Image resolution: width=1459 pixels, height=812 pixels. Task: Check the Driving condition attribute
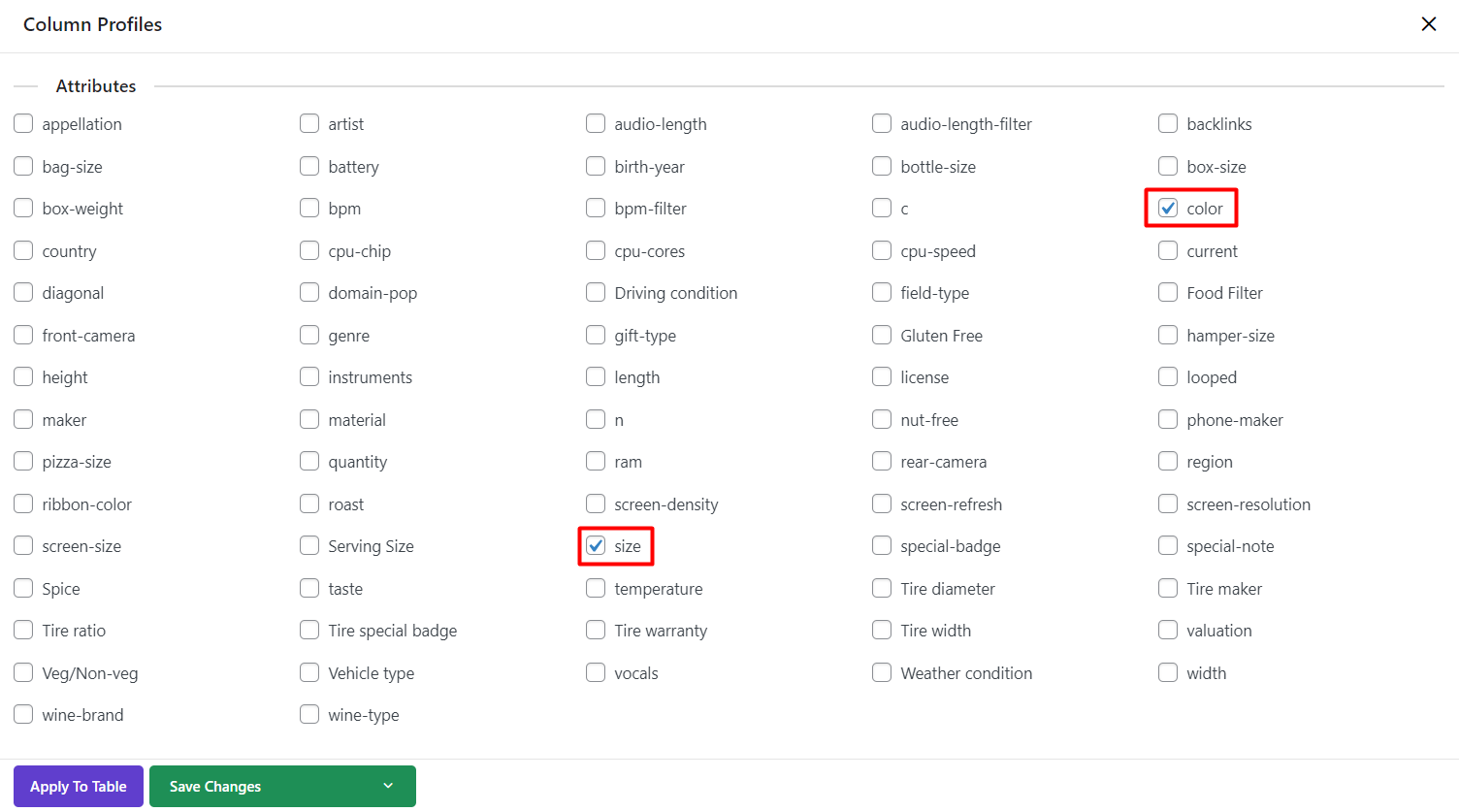(596, 293)
